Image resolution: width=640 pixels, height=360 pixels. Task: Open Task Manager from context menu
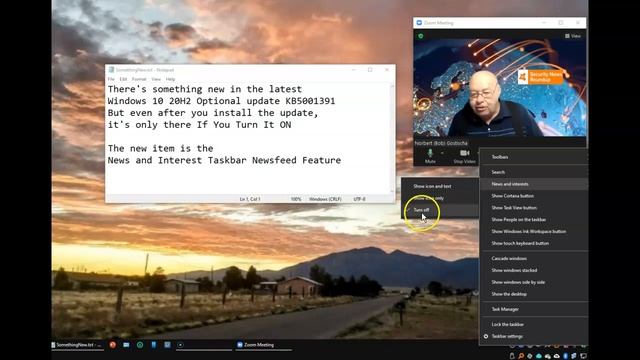point(534,309)
